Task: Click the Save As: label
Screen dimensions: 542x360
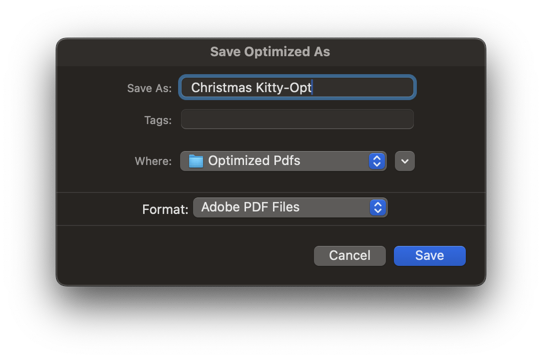Action: pyautogui.click(x=149, y=88)
